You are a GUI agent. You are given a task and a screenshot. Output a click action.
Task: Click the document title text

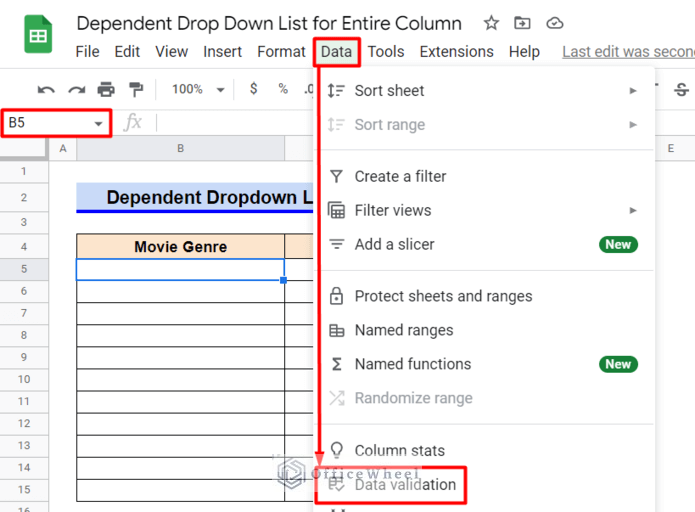269,23
